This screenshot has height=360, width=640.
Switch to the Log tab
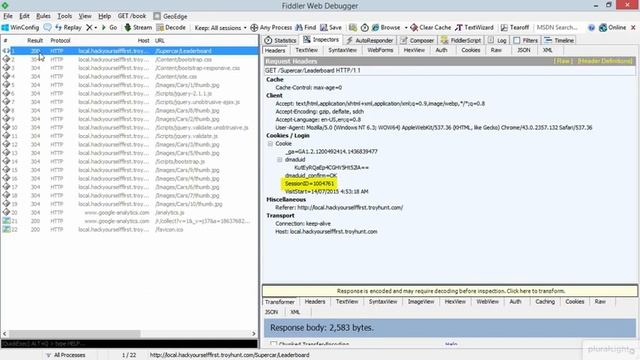[497, 40]
